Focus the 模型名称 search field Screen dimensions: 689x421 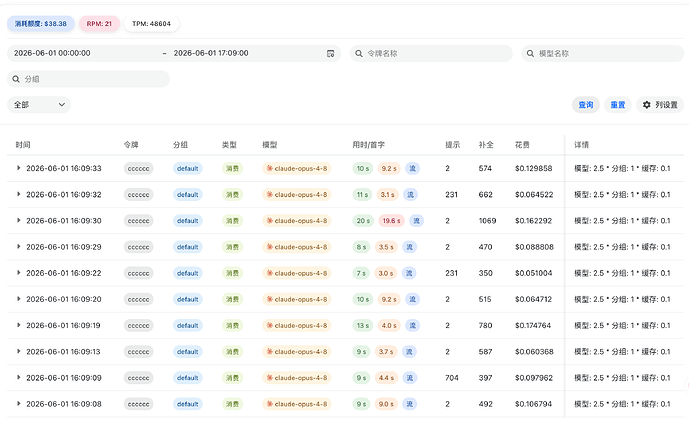tap(602, 54)
